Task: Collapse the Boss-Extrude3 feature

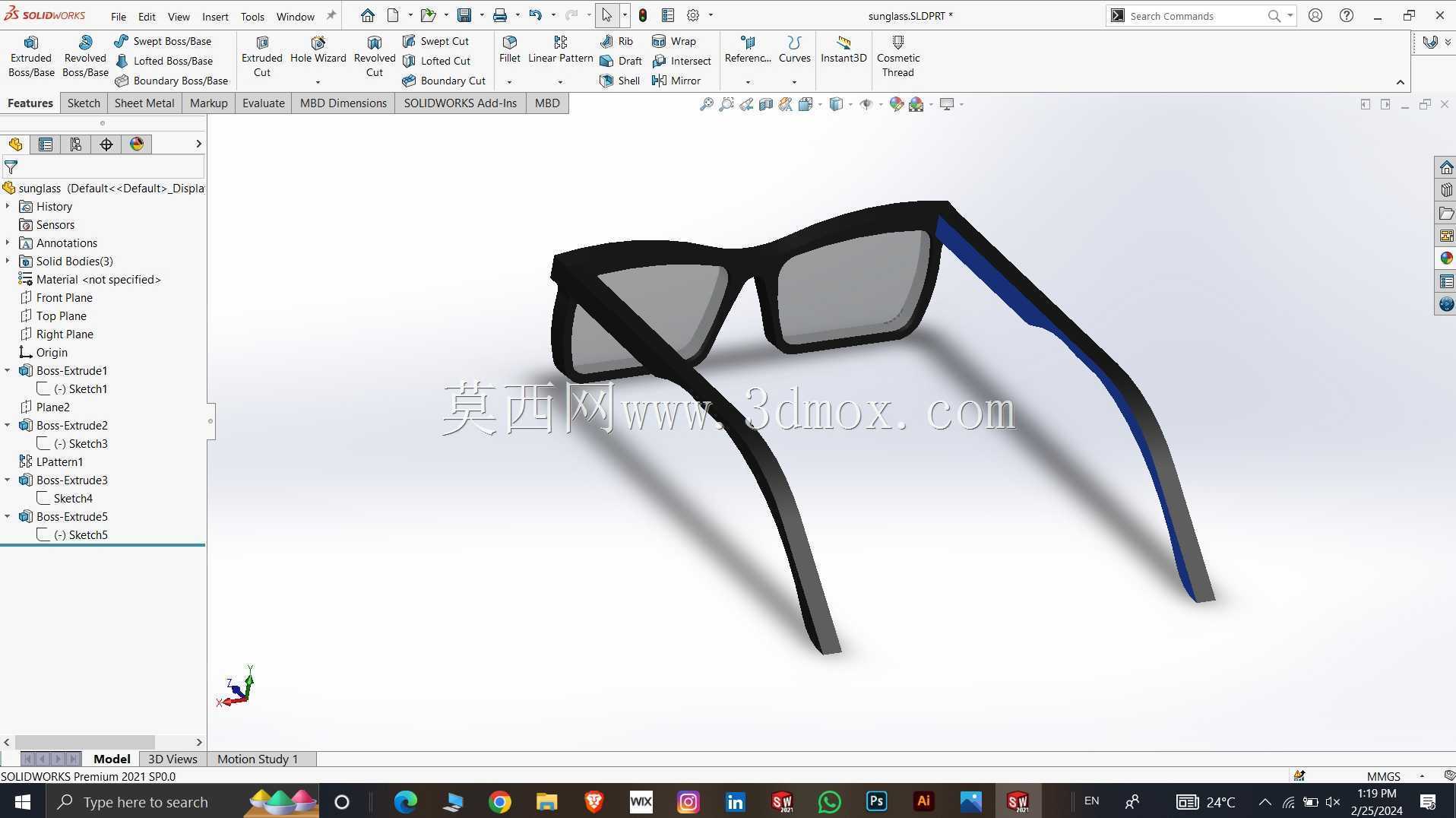Action: (x=8, y=480)
